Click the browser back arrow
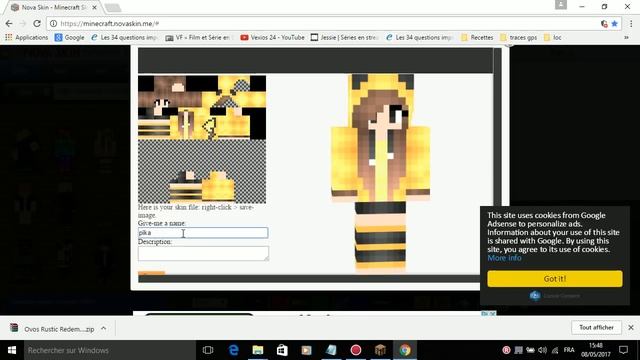Image resolution: width=640 pixels, height=360 pixels. click(9, 24)
